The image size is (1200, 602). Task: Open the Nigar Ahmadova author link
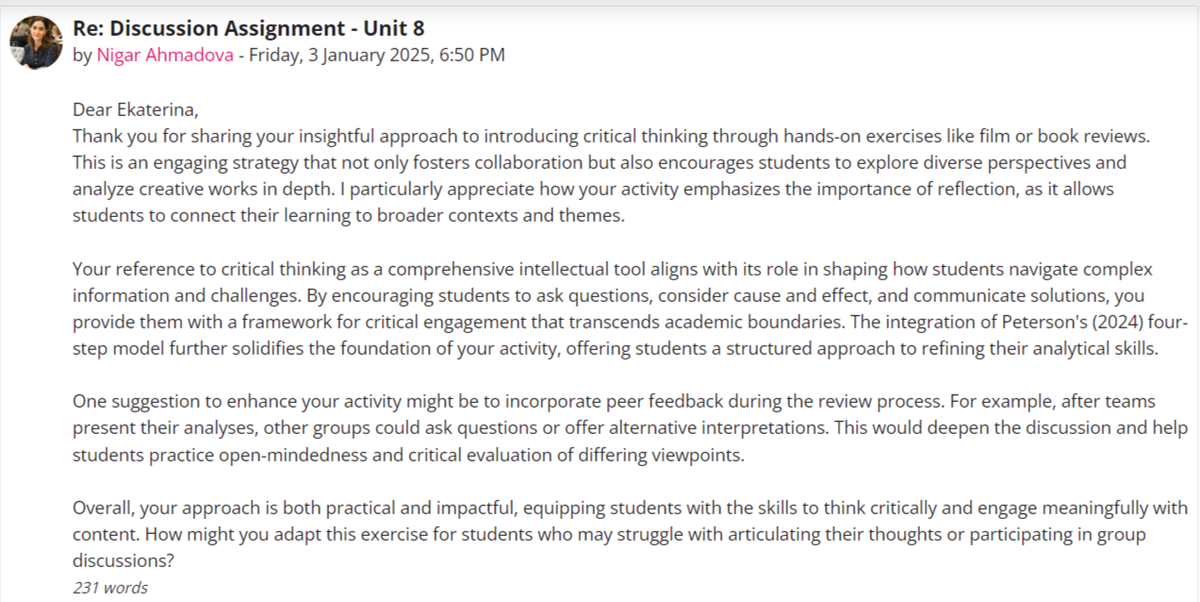click(x=165, y=55)
